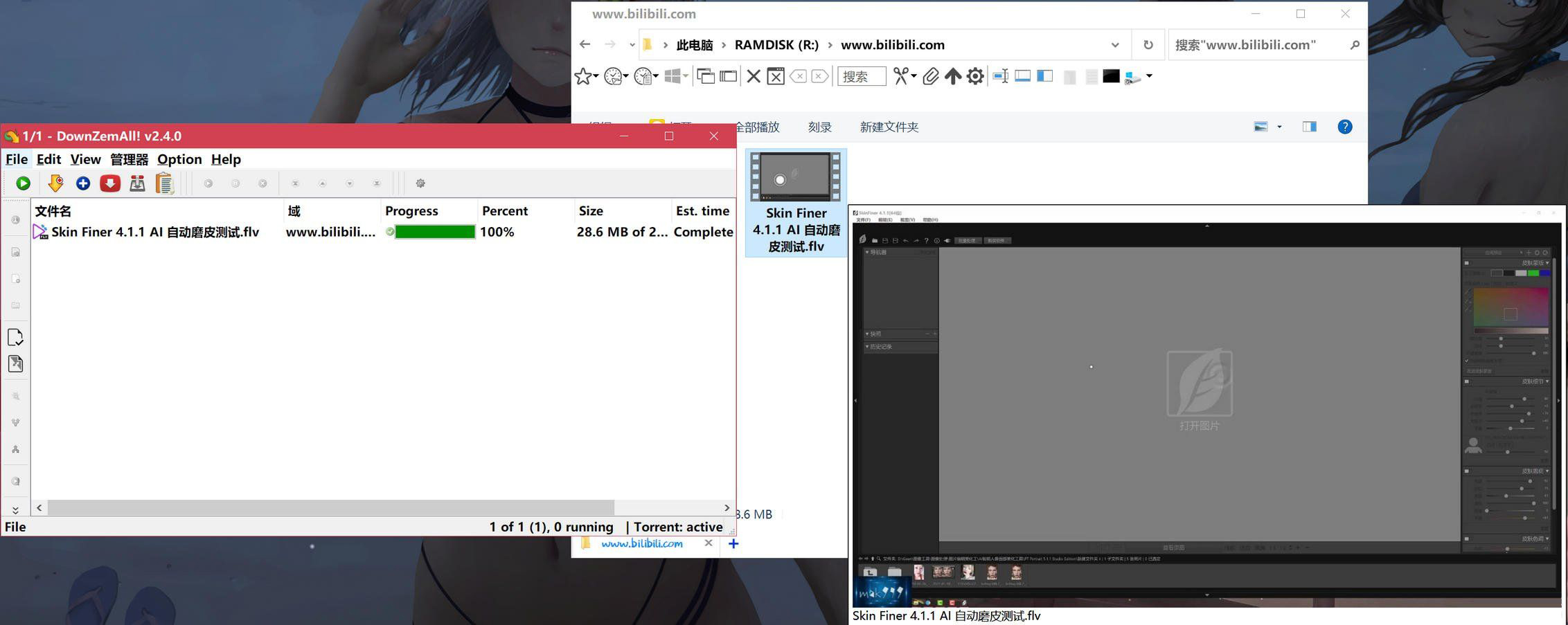This screenshot has width=1568, height=625.
Task: Click the Est. time column header
Action: click(x=703, y=211)
